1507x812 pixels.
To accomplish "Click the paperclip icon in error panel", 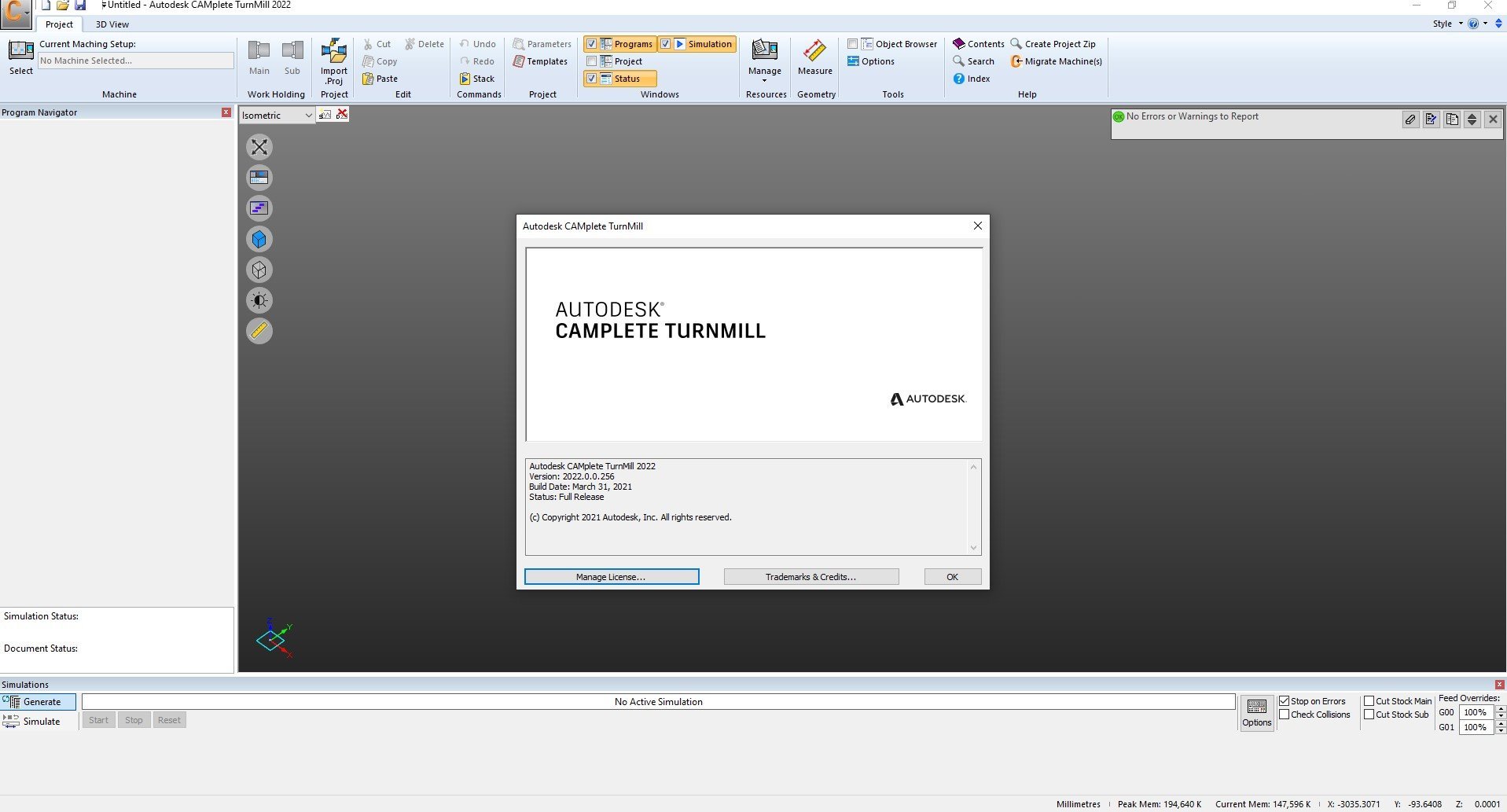I will click(1410, 119).
